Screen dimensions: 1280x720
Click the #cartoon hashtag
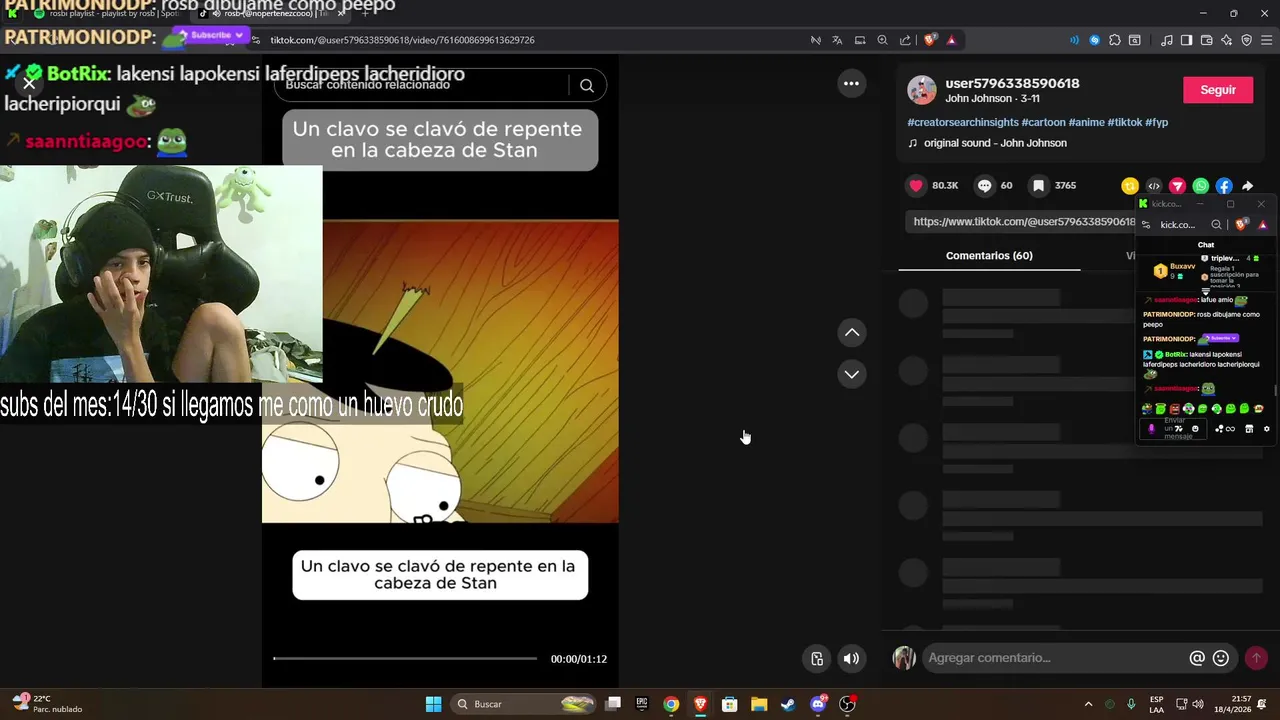tap(1043, 122)
